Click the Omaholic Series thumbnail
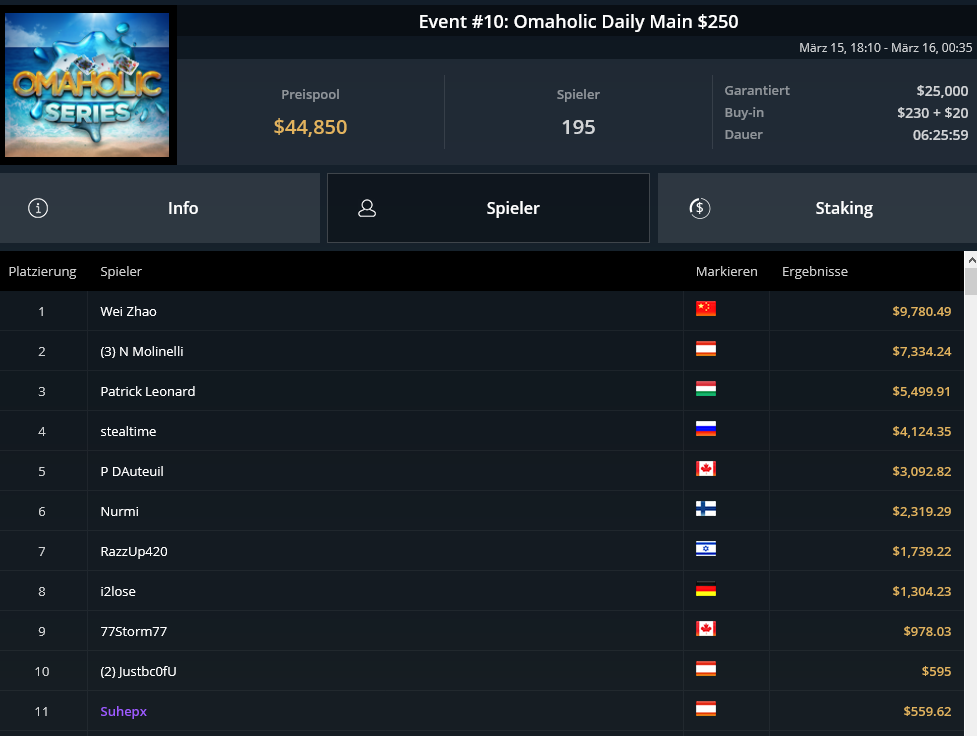 [87, 85]
